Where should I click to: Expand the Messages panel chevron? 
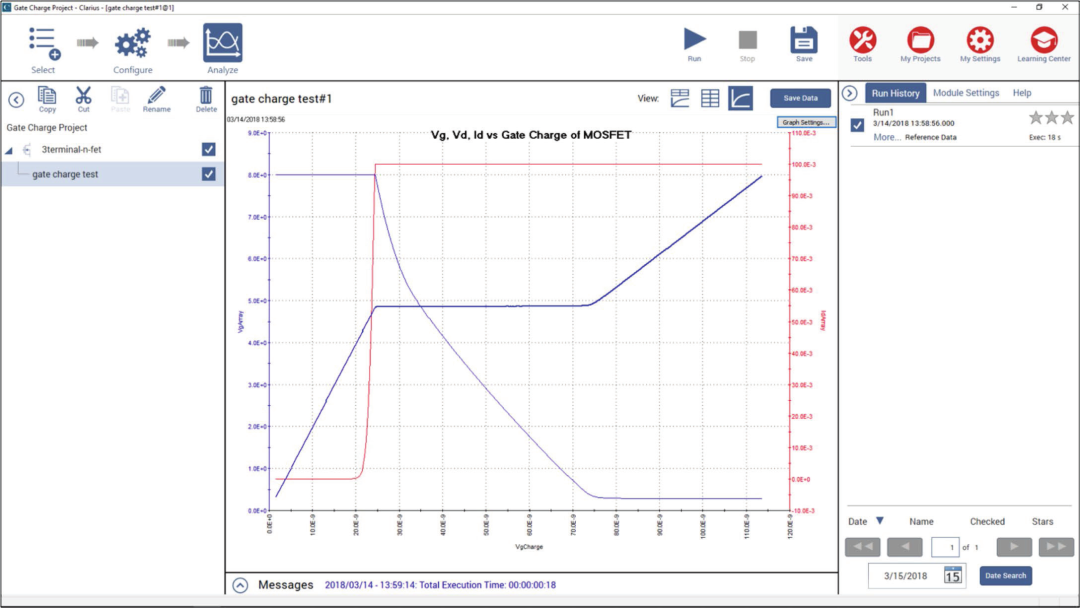click(x=240, y=585)
